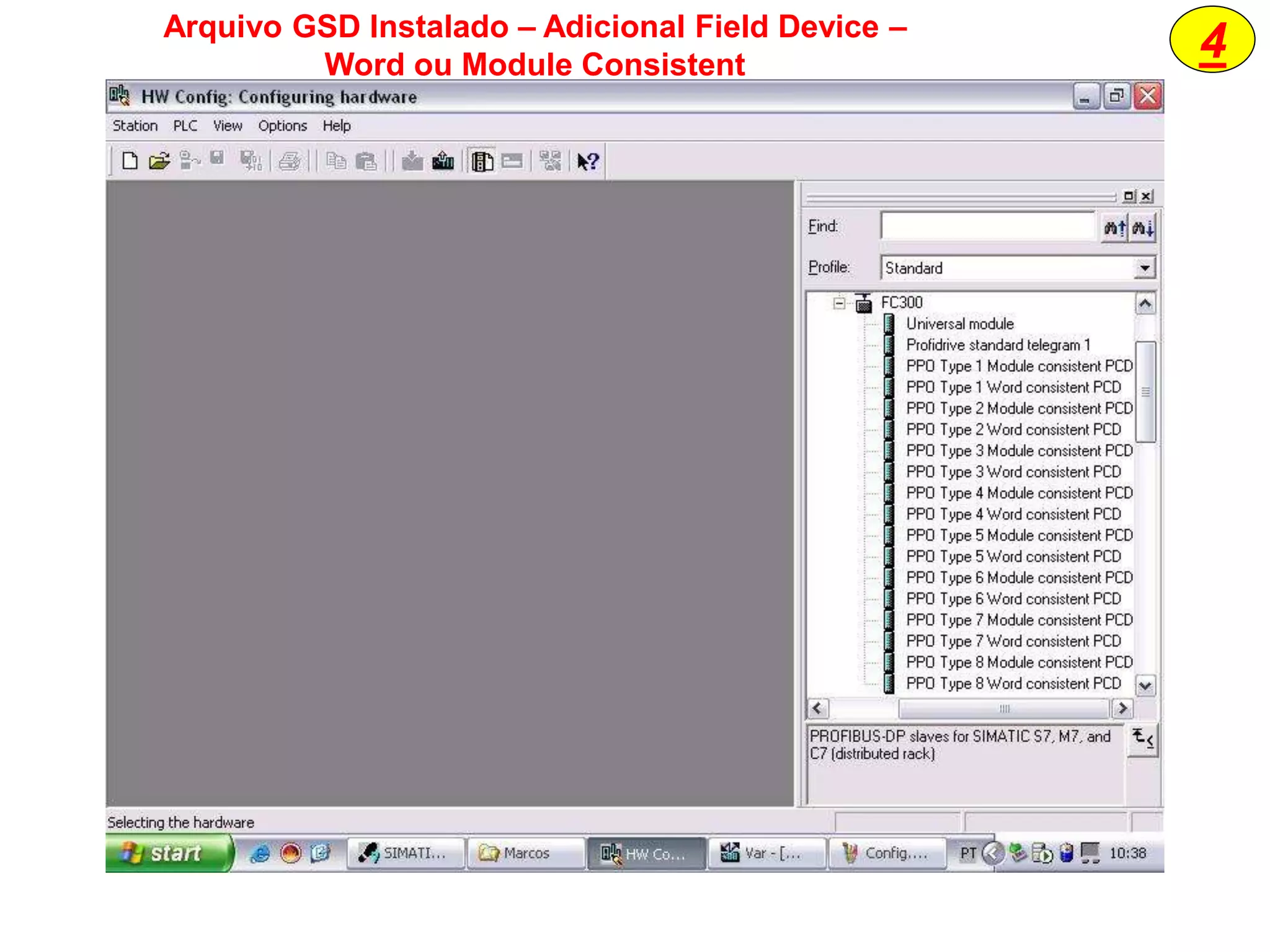This screenshot has width=1270, height=952.
Task: Open the Options menu
Action: [x=282, y=126]
